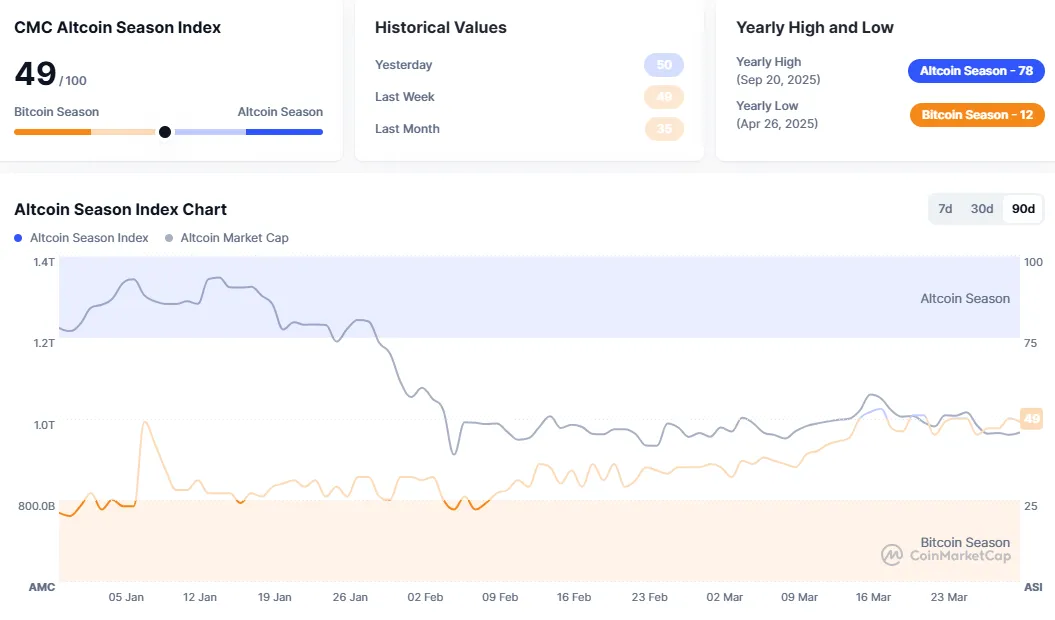
Task: Click the dark blue Altcoin Season gauge segment
Action: [284, 132]
